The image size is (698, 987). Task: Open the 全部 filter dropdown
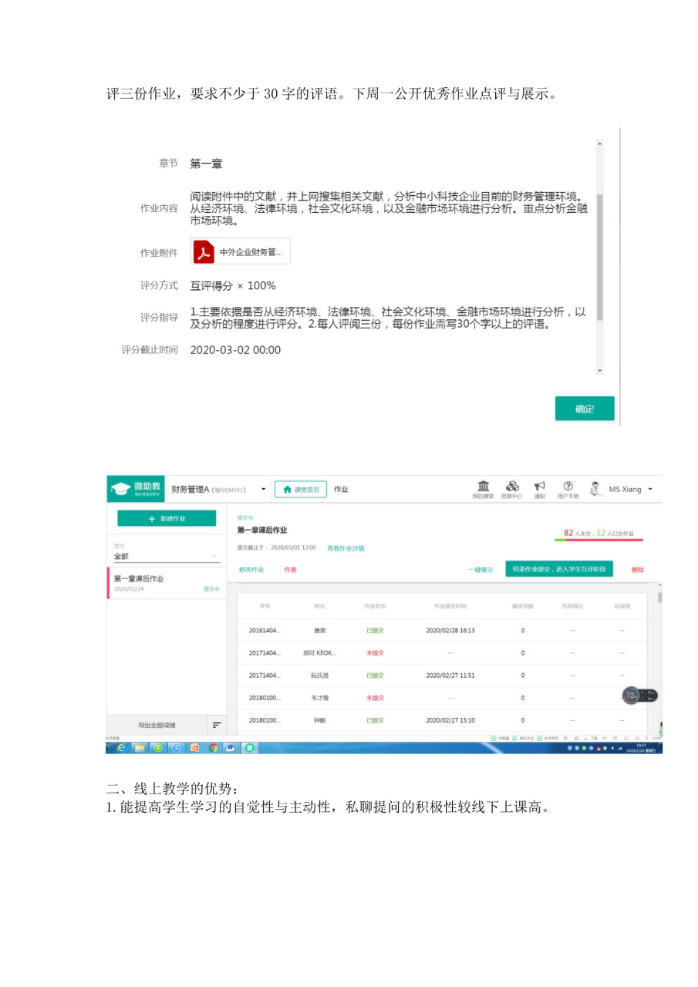coord(166,556)
